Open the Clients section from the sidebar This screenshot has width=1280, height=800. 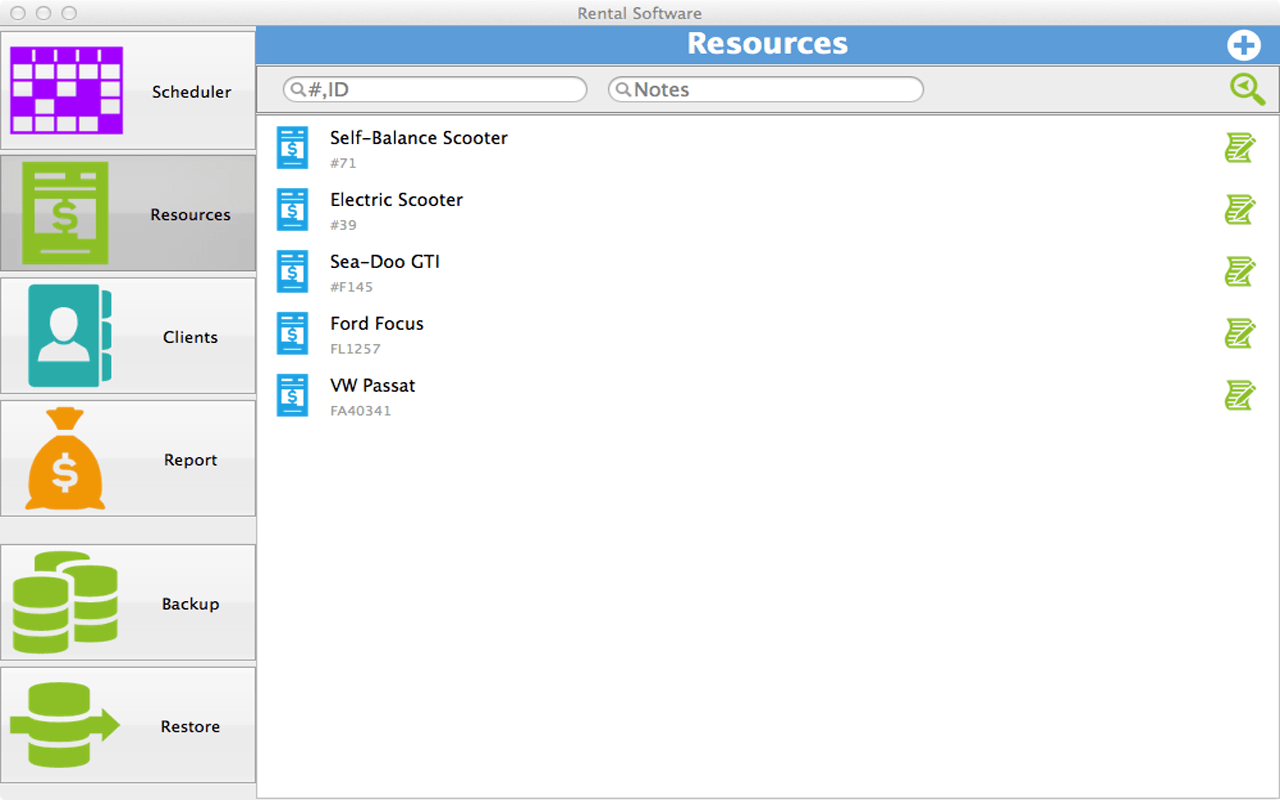click(128, 335)
